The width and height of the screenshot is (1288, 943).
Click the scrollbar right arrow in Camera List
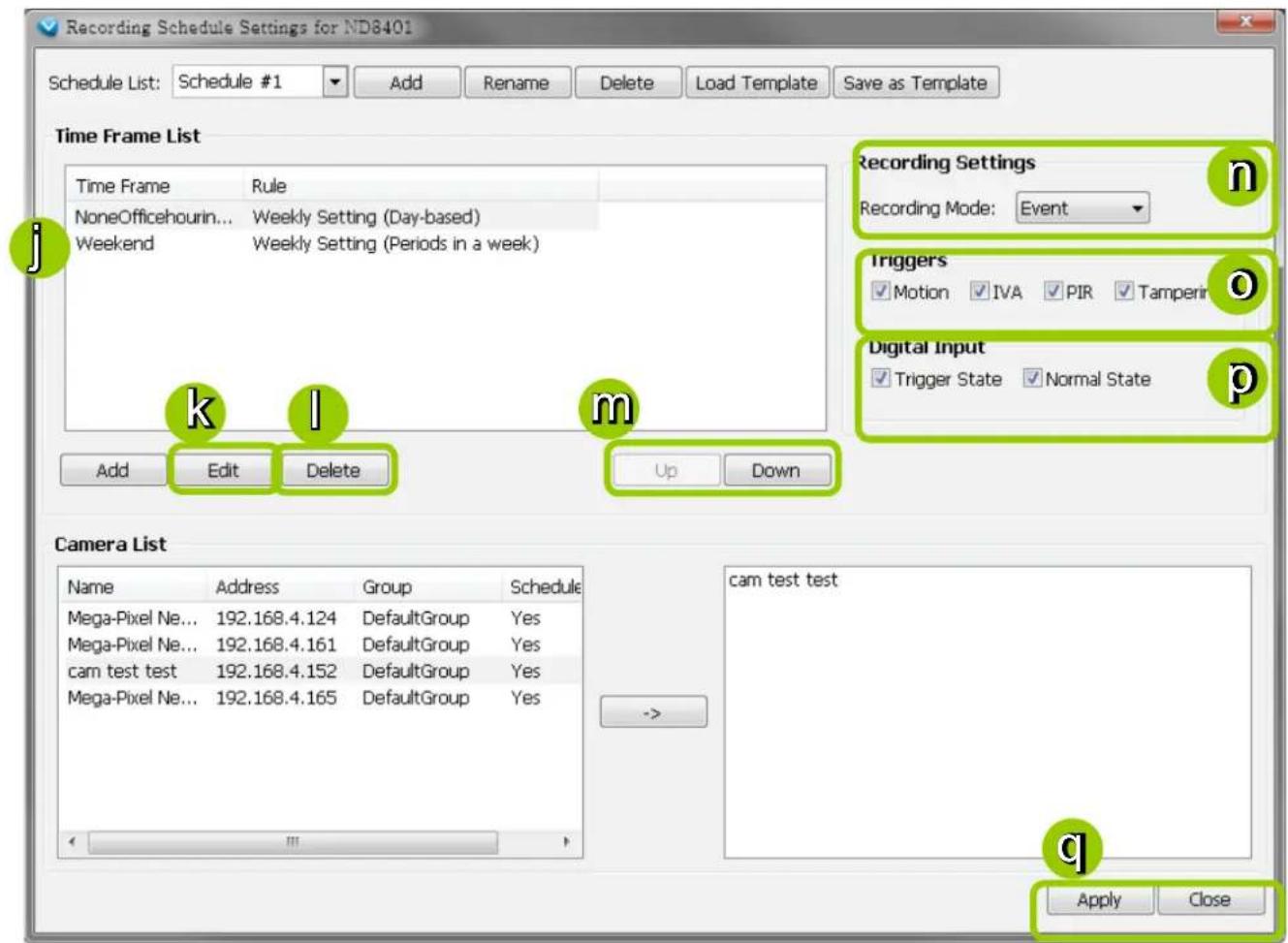click(567, 842)
